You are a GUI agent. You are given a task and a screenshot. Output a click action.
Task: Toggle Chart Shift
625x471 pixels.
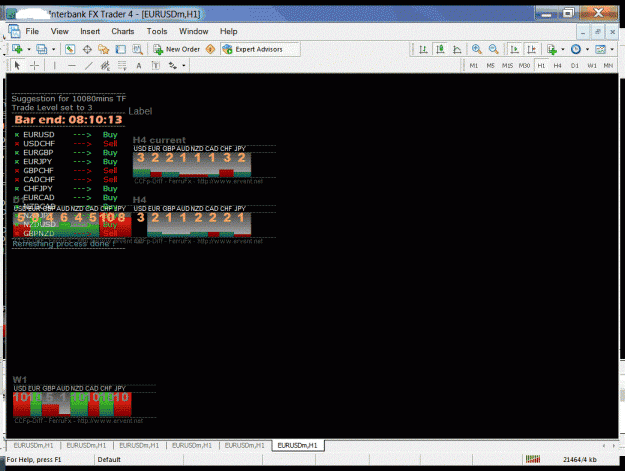pos(531,49)
